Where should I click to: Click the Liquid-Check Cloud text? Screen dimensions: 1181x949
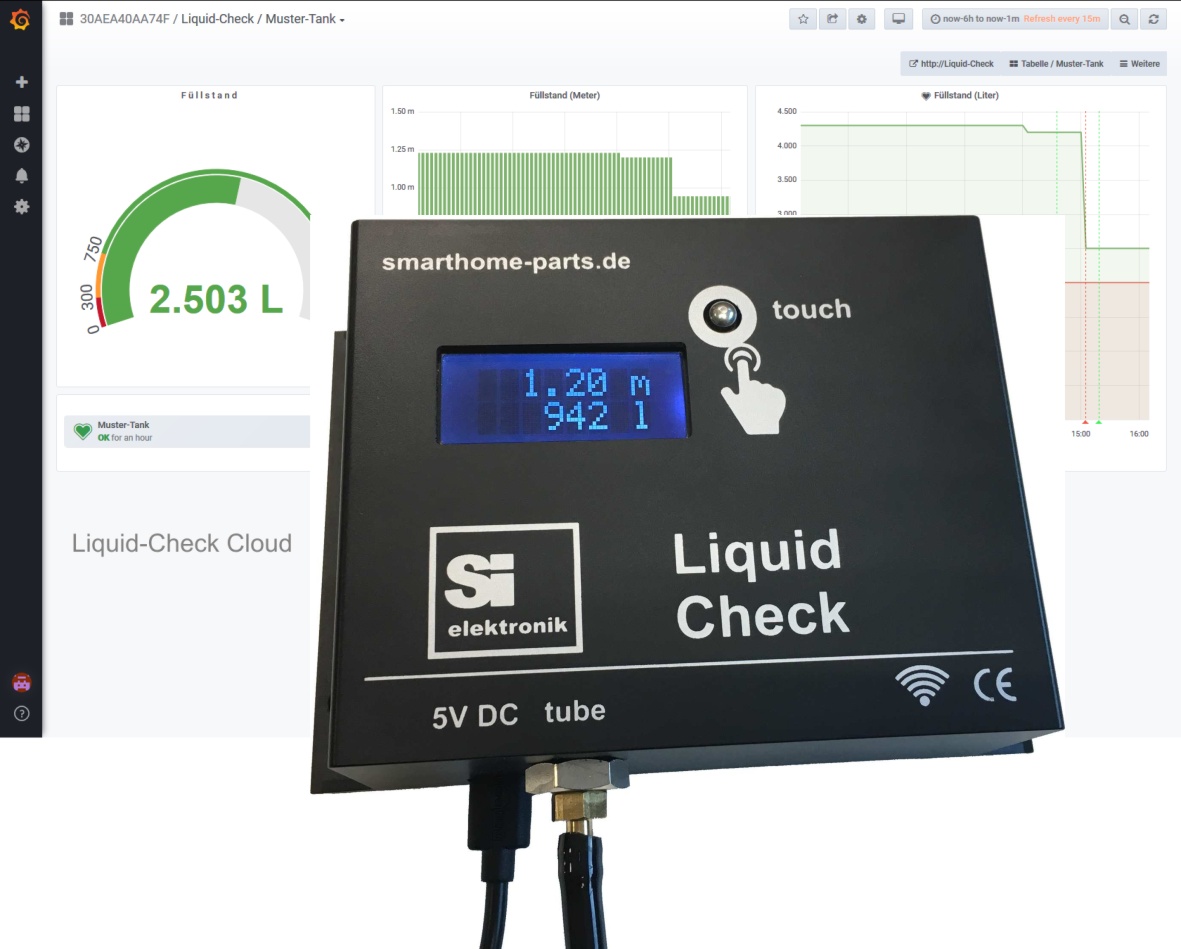click(182, 543)
